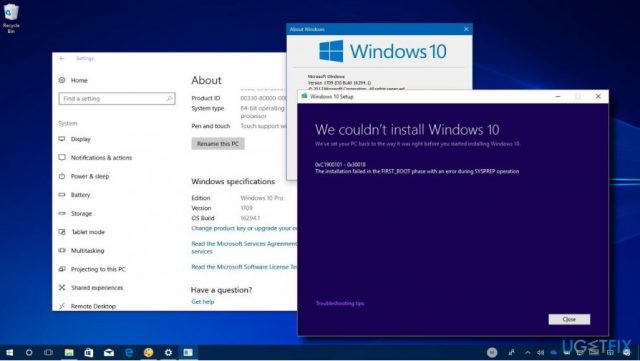Select the Windows 10 Pro edition text
The width and height of the screenshot is (640, 361).
pos(262,198)
